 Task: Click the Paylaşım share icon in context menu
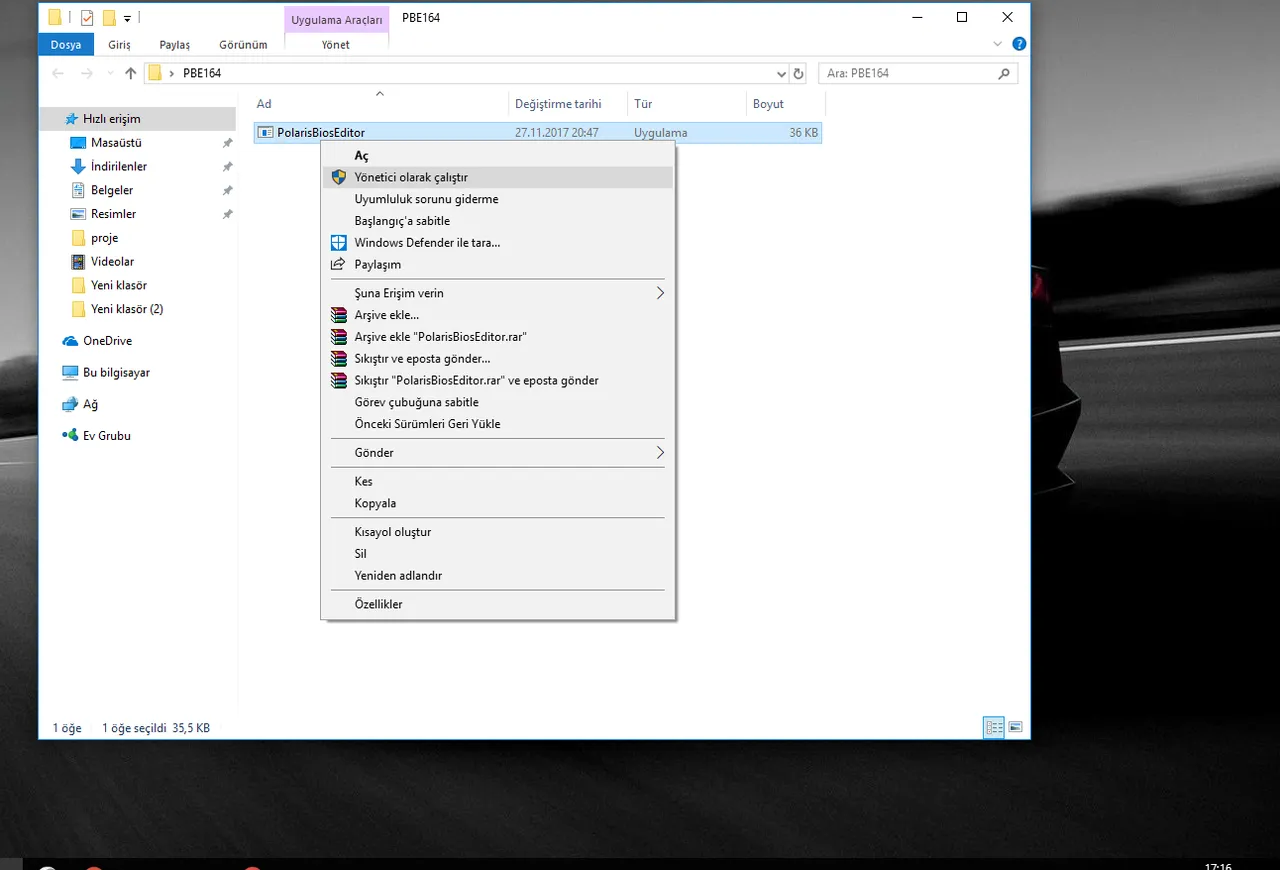point(338,265)
